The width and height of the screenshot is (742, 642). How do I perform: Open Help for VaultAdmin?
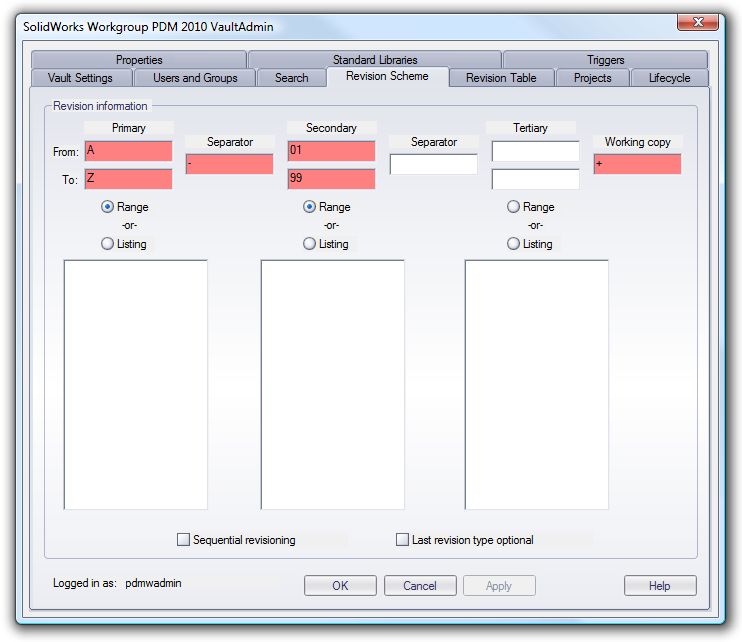coord(660,585)
